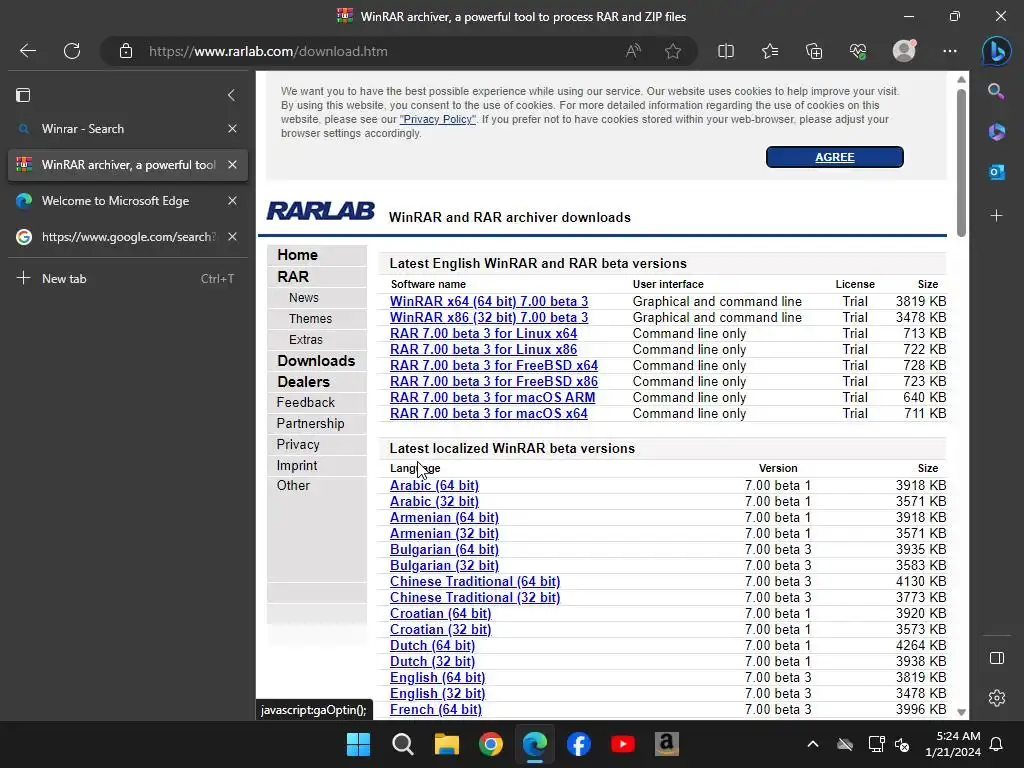This screenshot has width=1024, height=768.
Task: Add this page to favorites star
Action: pyautogui.click(x=673, y=51)
